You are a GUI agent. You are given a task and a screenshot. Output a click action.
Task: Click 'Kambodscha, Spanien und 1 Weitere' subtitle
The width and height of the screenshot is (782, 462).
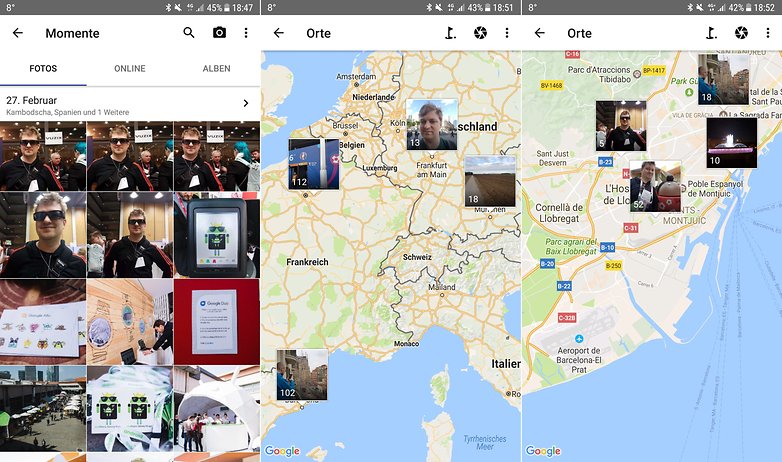[x=67, y=112]
